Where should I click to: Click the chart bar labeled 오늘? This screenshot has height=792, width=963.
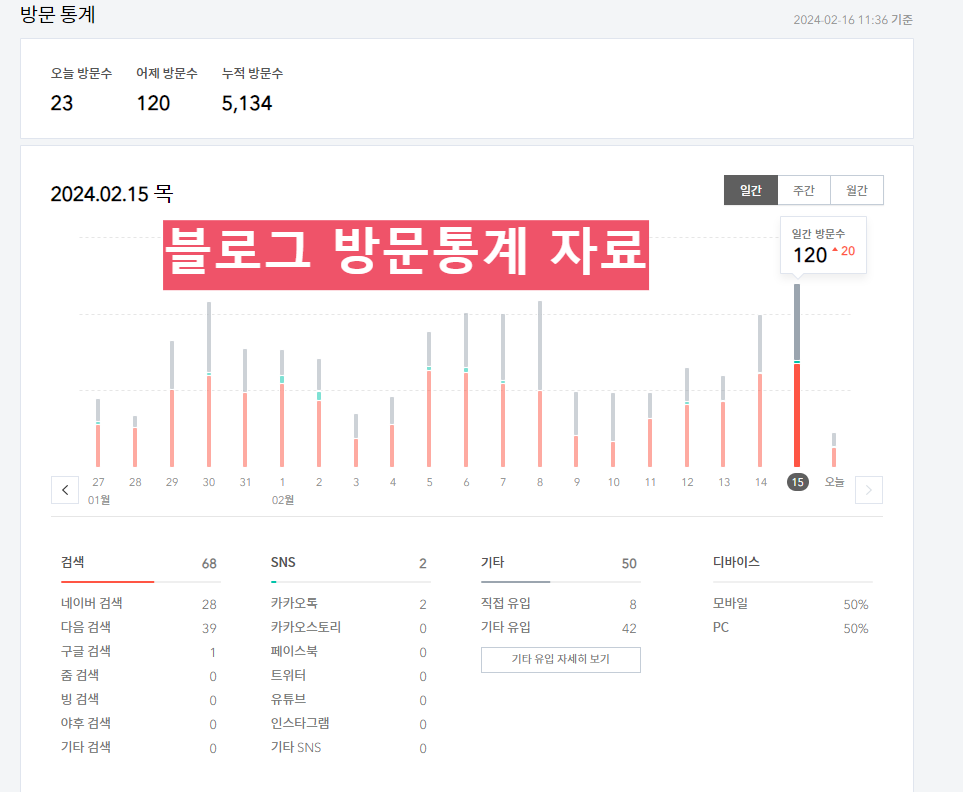[x=834, y=450]
